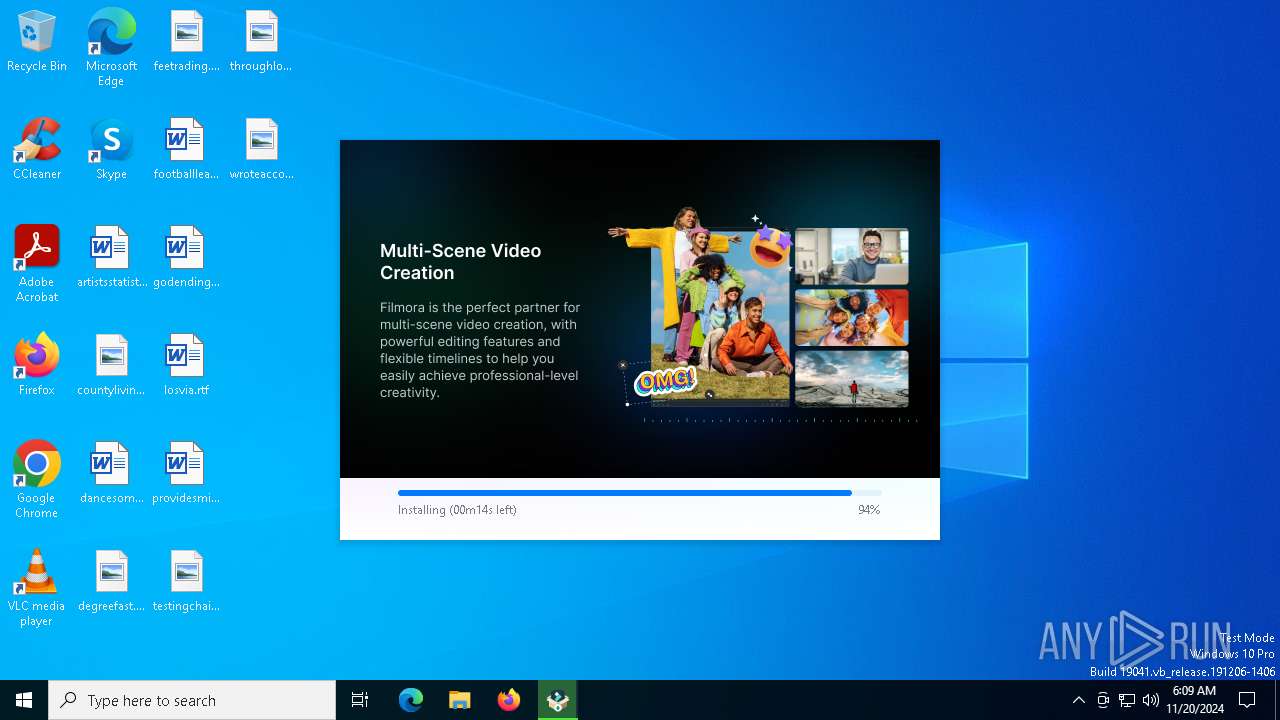Click the friends huddle circle thumbnail

pyautogui.click(x=852, y=317)
